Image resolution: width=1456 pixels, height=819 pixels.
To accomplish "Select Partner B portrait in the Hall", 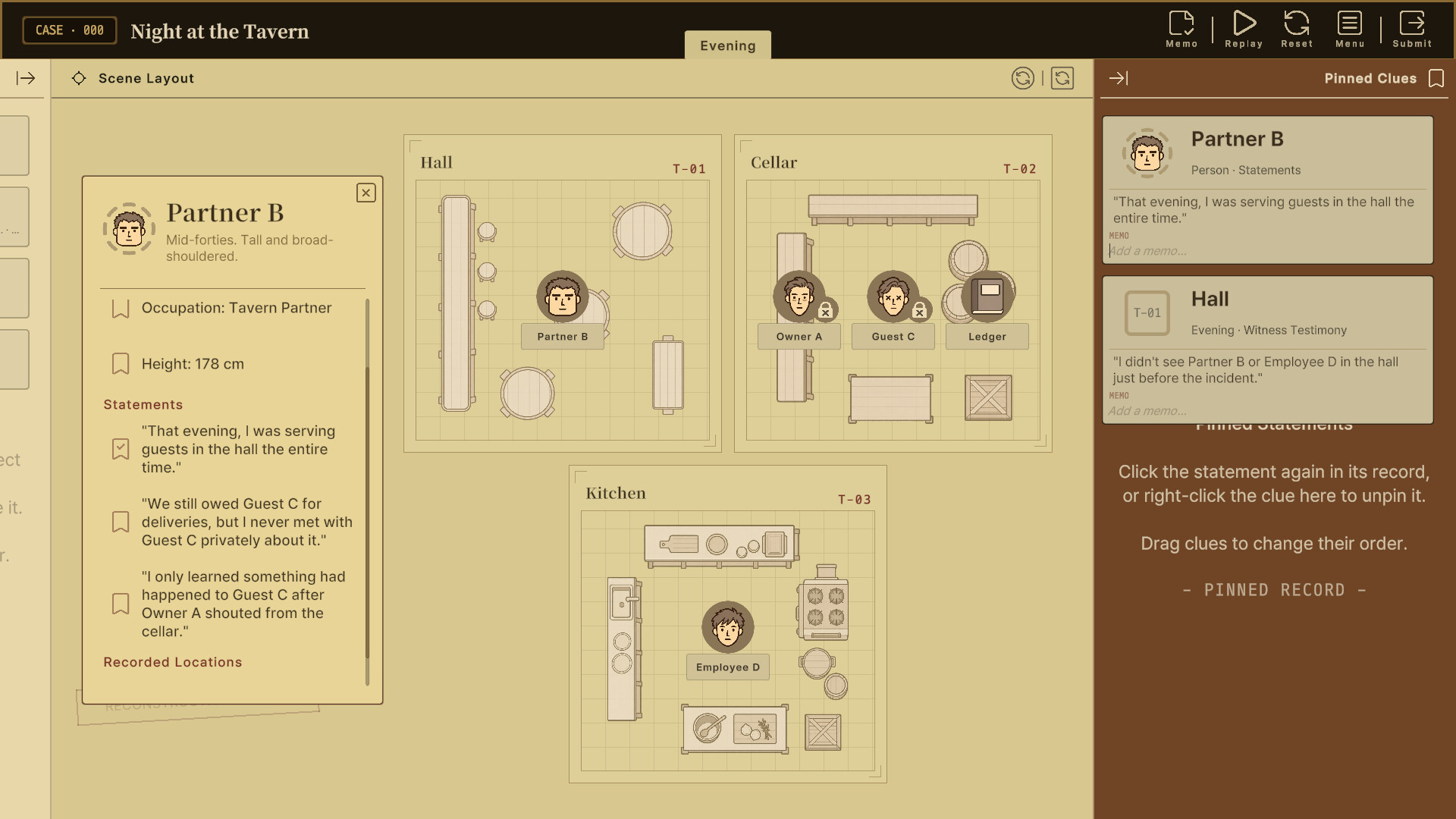I will click(563, 297).
